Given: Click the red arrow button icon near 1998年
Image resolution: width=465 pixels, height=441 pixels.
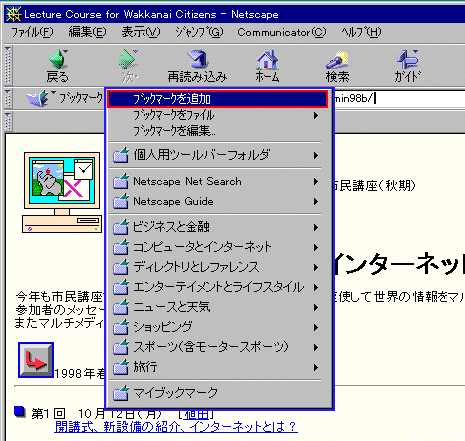Looking at the screenshot, I should click(36, 360).
